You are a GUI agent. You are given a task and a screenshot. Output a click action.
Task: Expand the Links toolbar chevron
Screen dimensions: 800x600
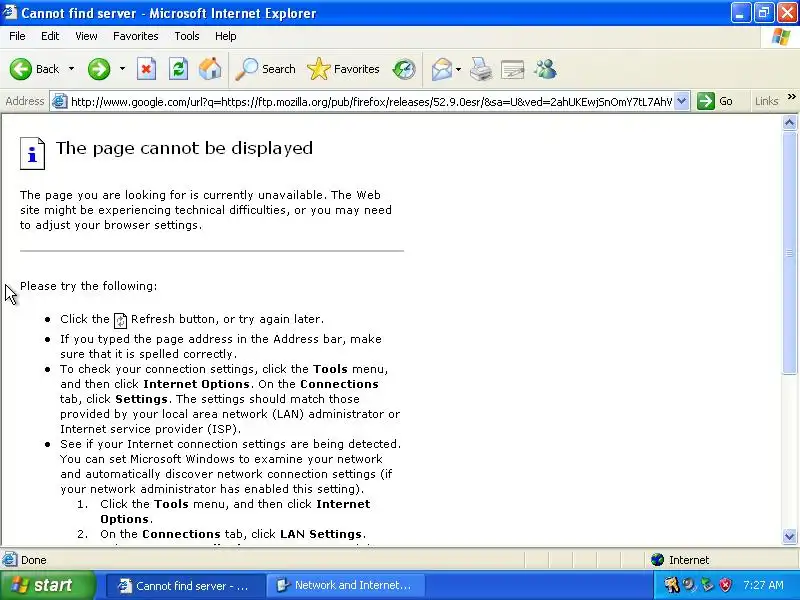coord(791,97)
